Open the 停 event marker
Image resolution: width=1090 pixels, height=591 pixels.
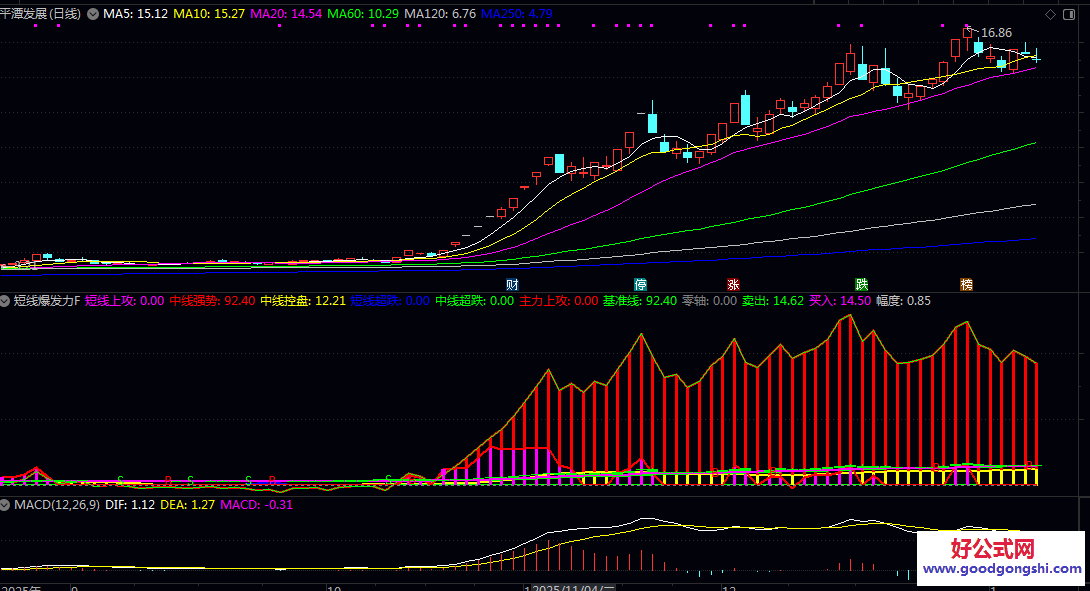click(x=640, y=284)
